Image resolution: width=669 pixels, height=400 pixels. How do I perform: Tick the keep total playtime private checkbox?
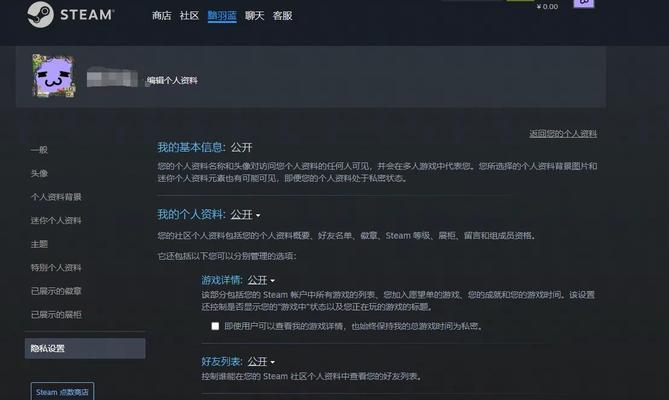click(x=215, y=326)
